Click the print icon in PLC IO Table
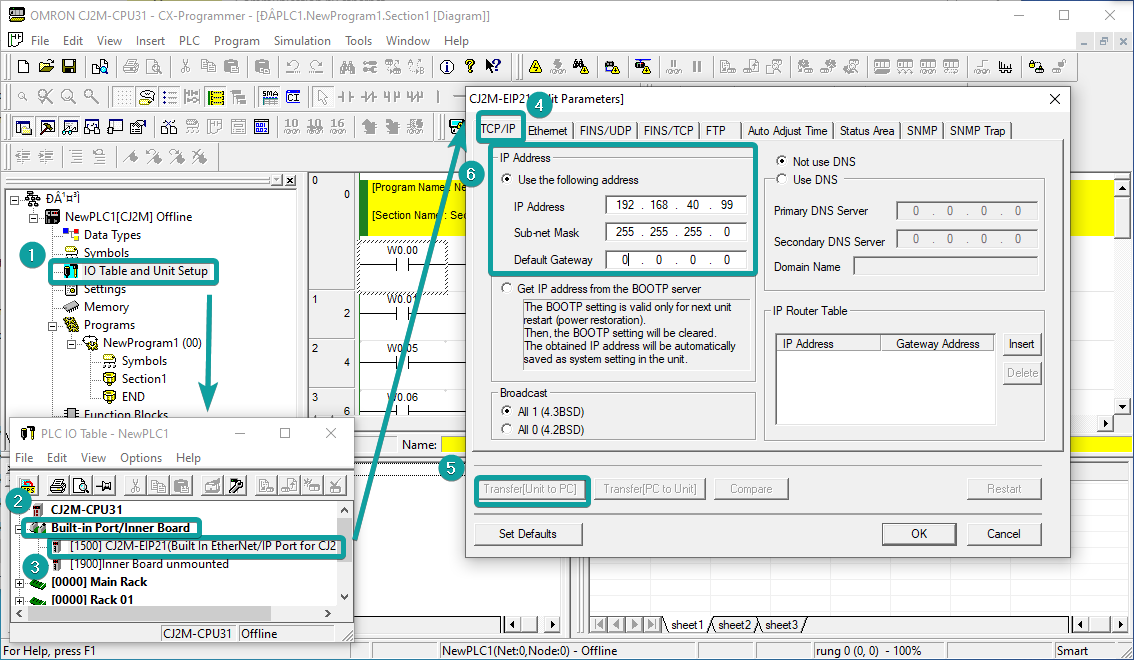1134x660 pixels. (58, 486)
